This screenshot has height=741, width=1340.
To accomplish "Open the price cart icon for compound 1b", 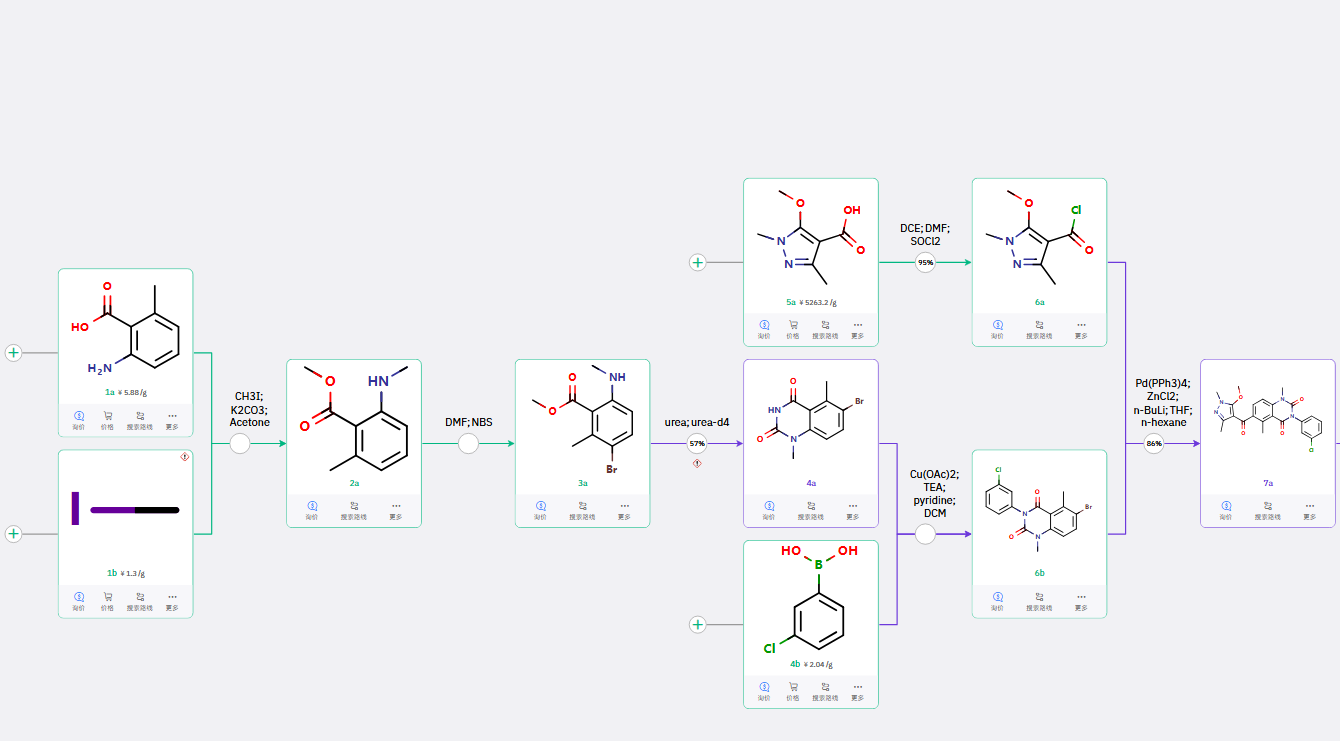I will tap(107, 598).
